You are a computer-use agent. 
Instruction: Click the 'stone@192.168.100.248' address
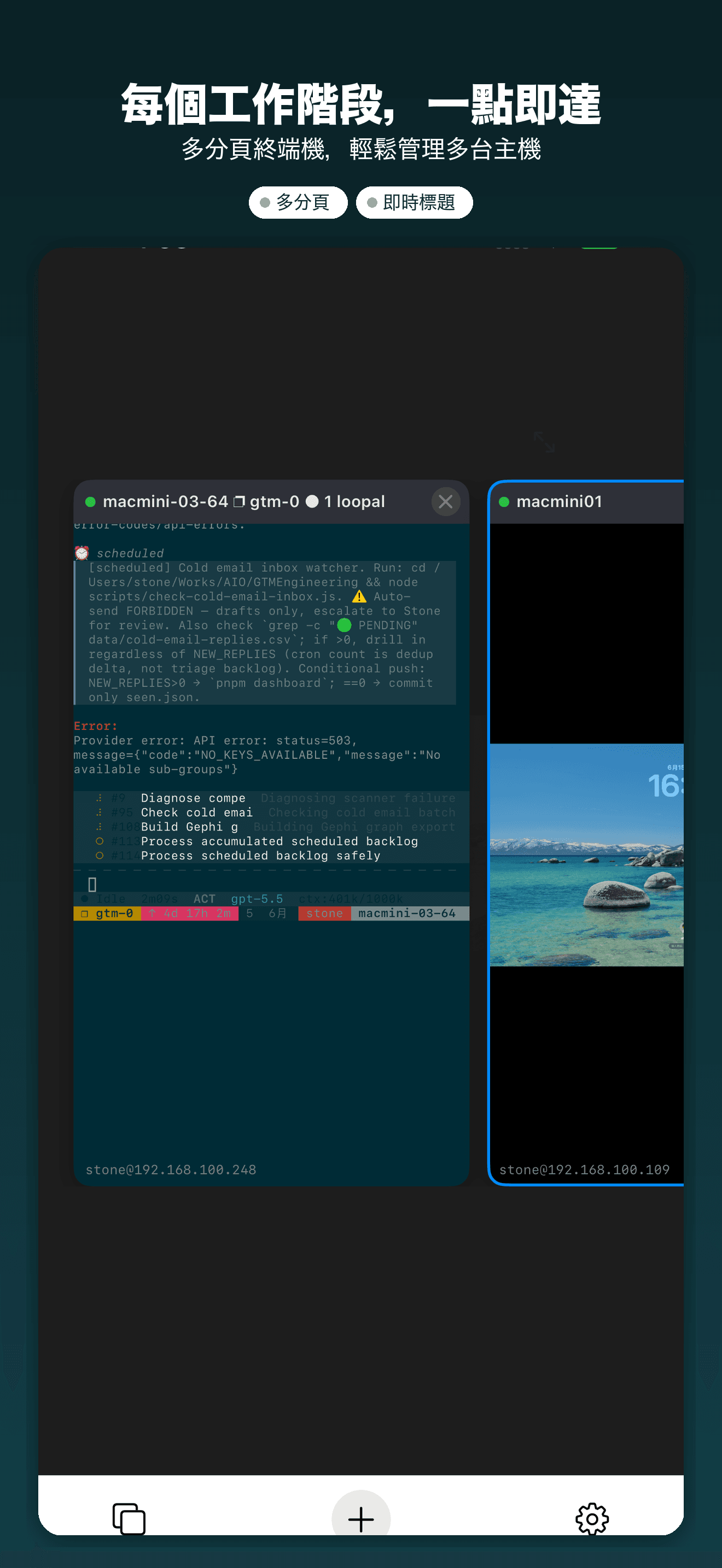coord(171,1169)
